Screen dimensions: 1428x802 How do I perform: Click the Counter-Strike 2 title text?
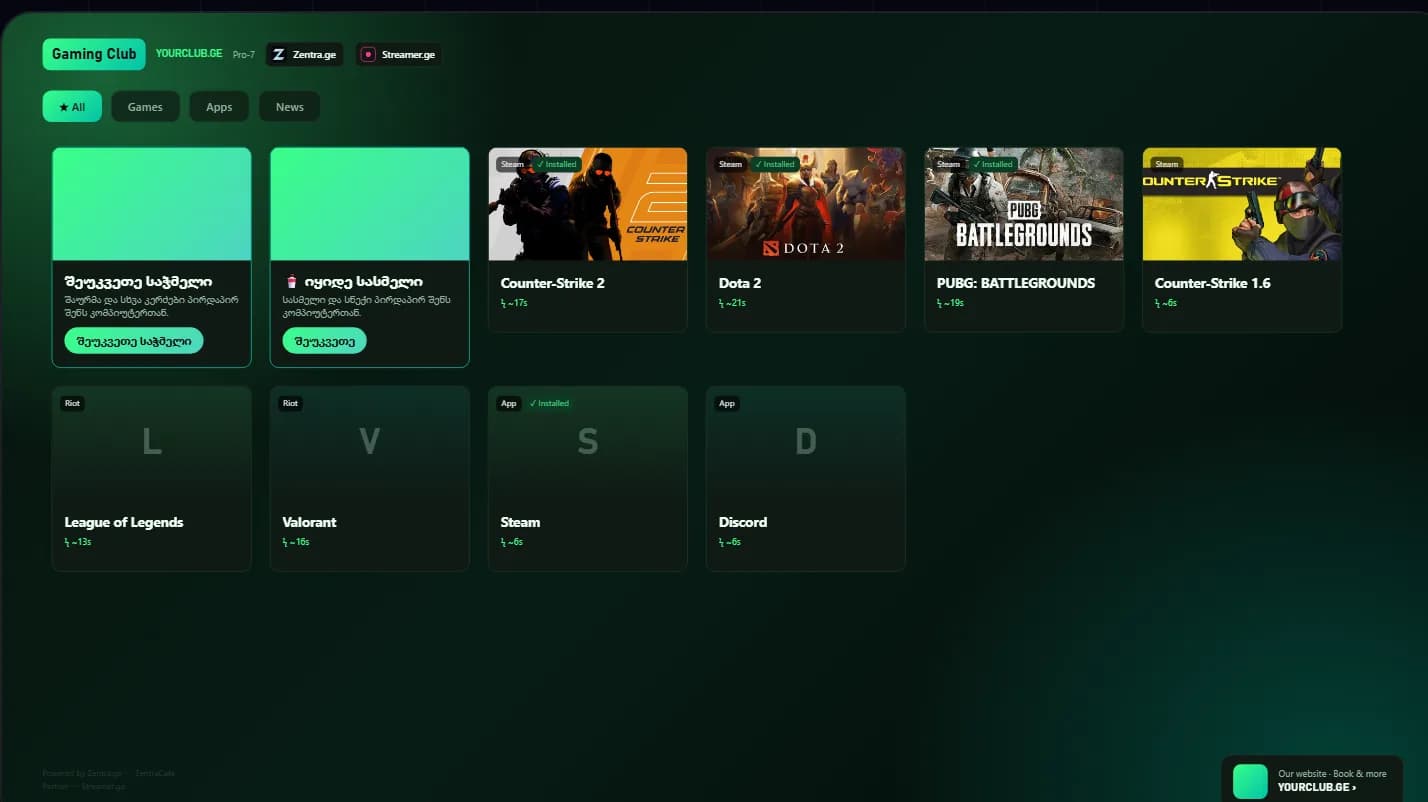point(552,283)
